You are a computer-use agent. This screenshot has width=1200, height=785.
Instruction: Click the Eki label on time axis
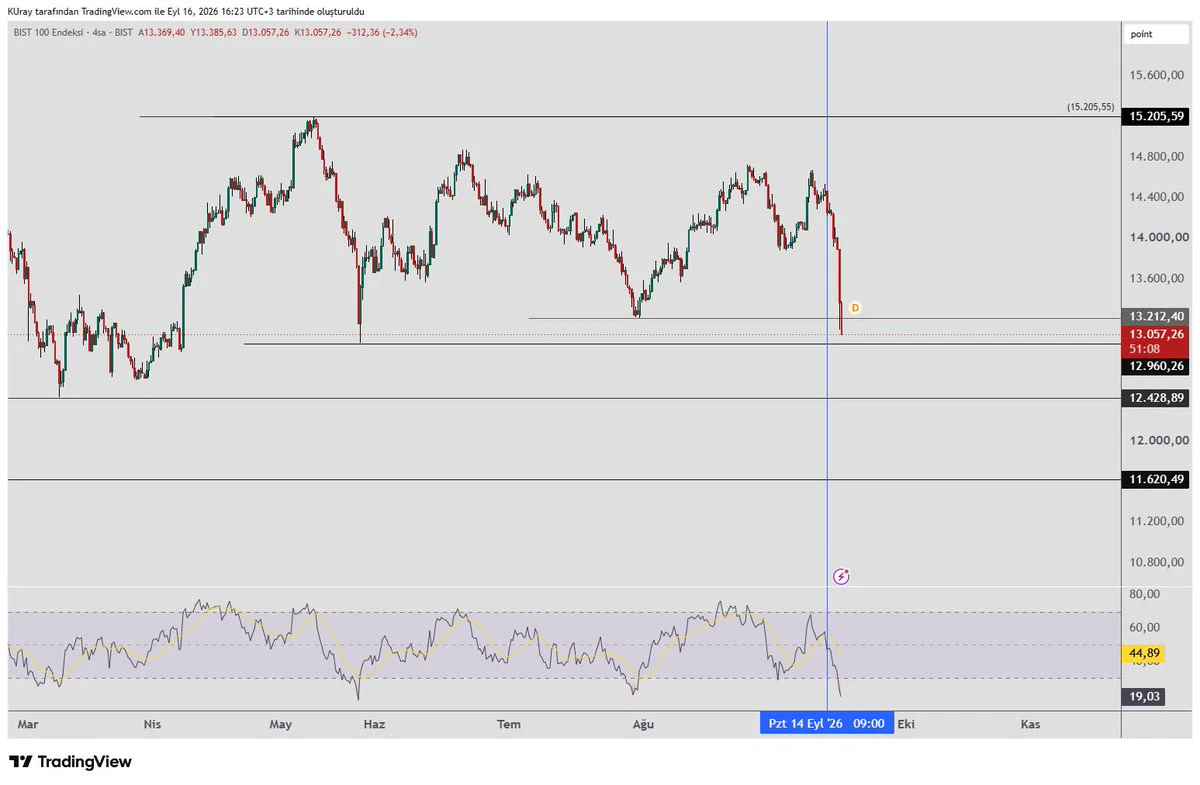pyautogui.click(x=906, y=724)
